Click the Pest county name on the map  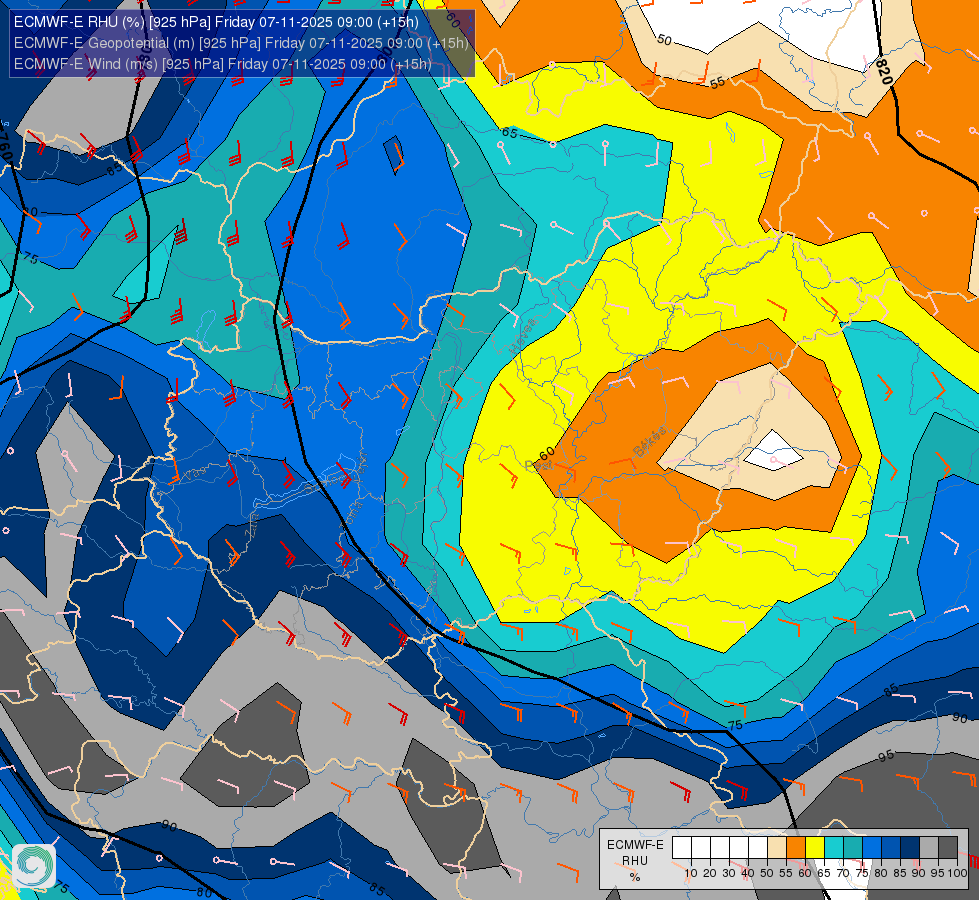pos(538,465)
